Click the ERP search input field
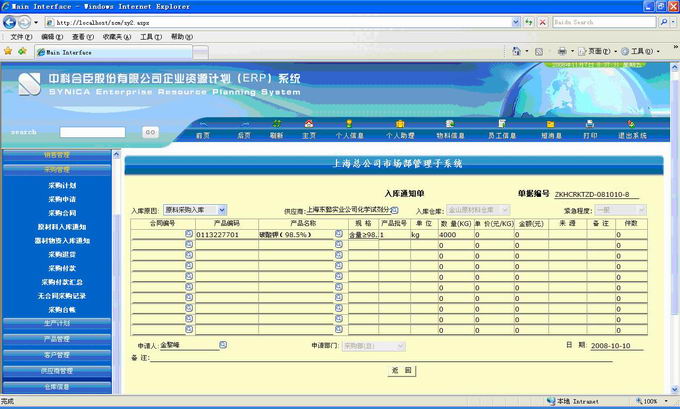 click(x=92, y=132)
